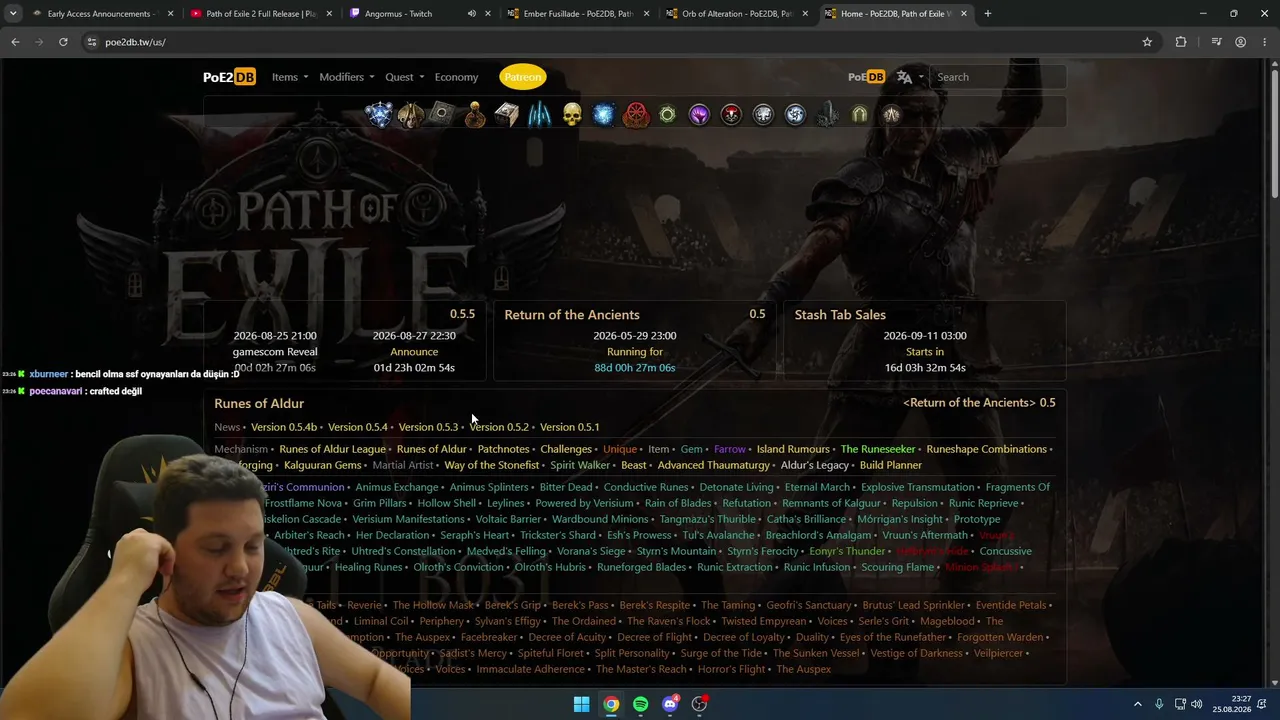
Task: Open Spotify from the taskbar
Action: tap(641, 704)
